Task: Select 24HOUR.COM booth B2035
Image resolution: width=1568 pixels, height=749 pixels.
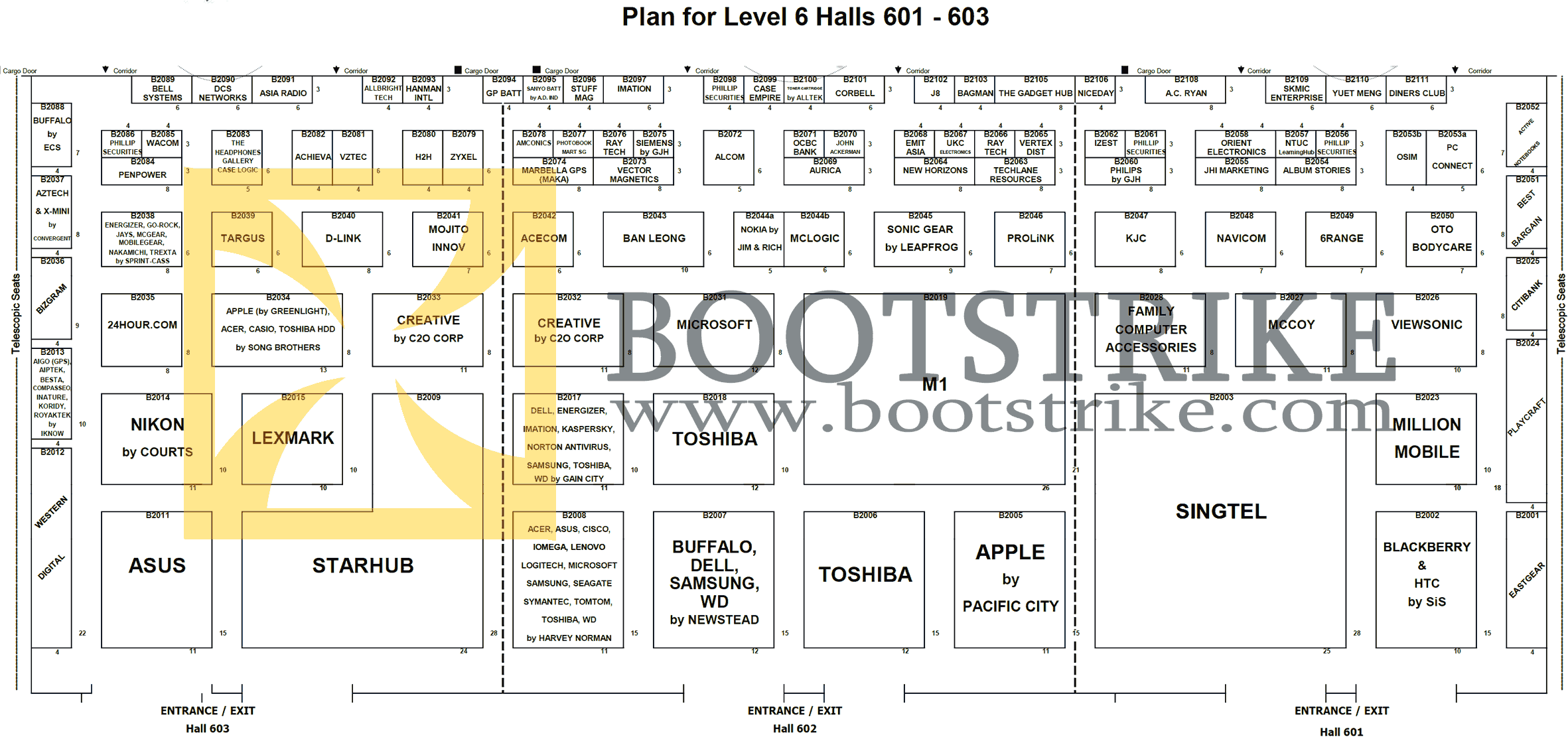Action: coord(142,330)
